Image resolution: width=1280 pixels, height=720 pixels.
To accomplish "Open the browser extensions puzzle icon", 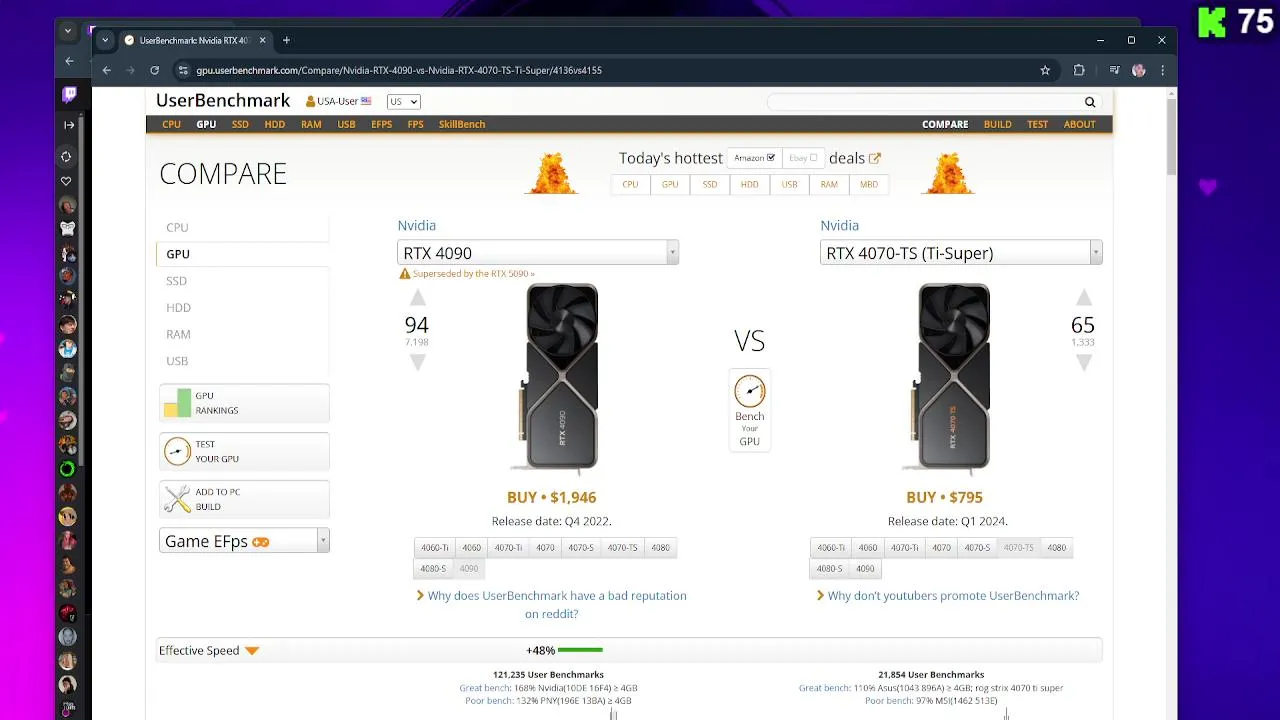I will [x=1079, y=70].
